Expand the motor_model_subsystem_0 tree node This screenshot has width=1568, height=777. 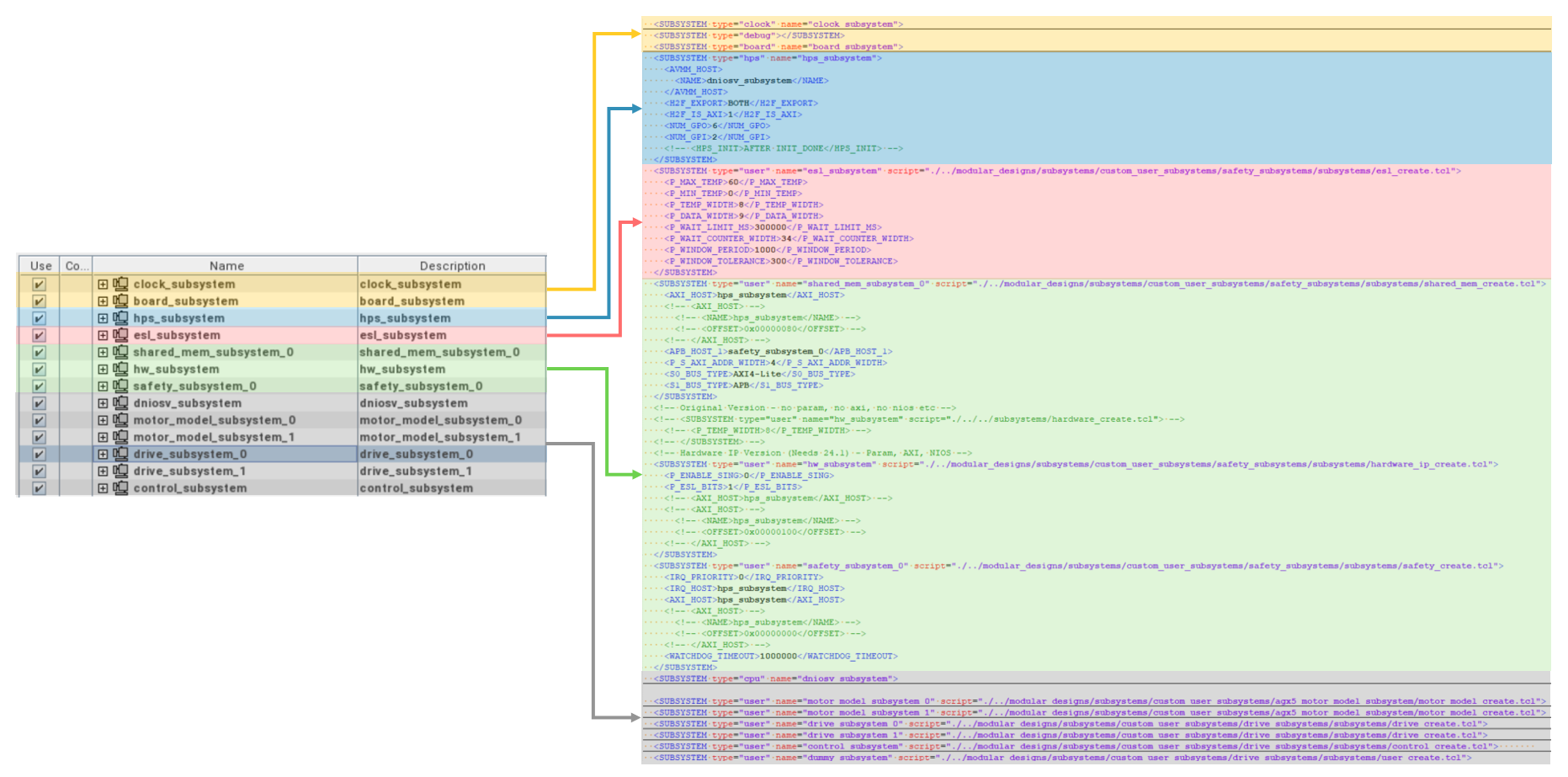pos(103,420)
